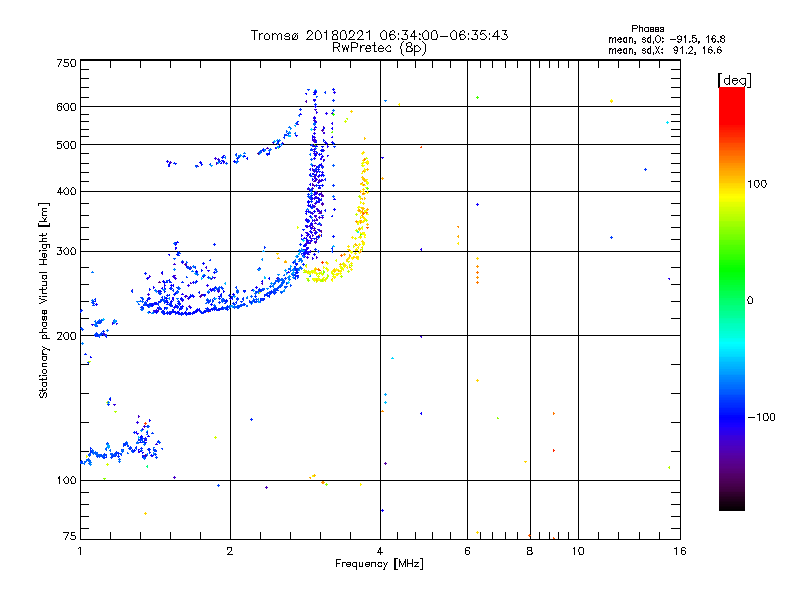Click the x-axis label '16'
Viewport: 800px width, 600px height.
[x=680, y=551]
